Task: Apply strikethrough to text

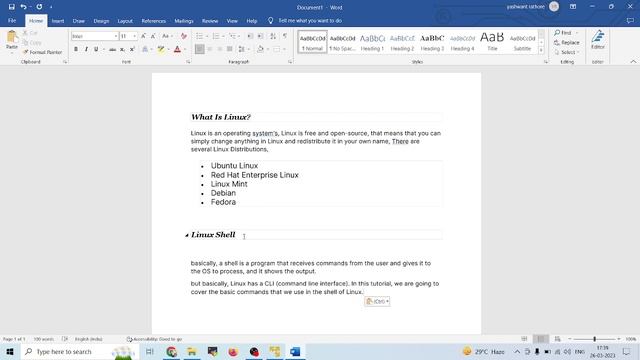Action: point(112,49)
